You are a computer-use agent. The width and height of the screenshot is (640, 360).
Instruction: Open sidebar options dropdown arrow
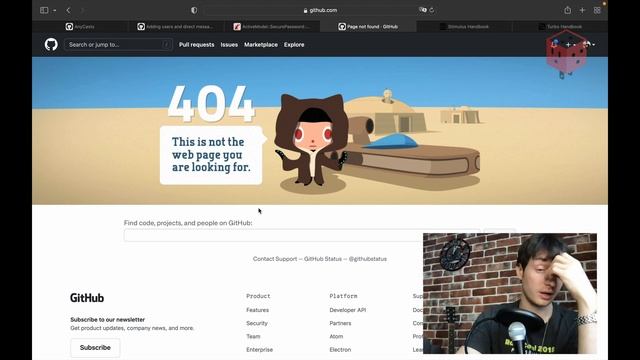pyautogui.click(x=54, y=10)
